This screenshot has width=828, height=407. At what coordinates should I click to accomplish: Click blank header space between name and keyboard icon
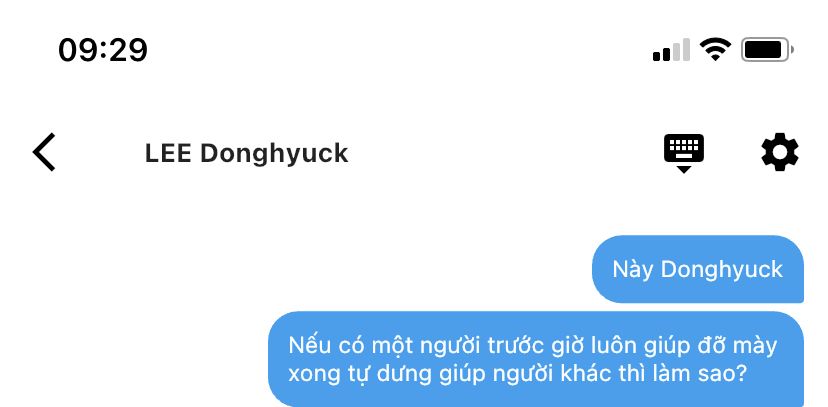click(506, 153)
